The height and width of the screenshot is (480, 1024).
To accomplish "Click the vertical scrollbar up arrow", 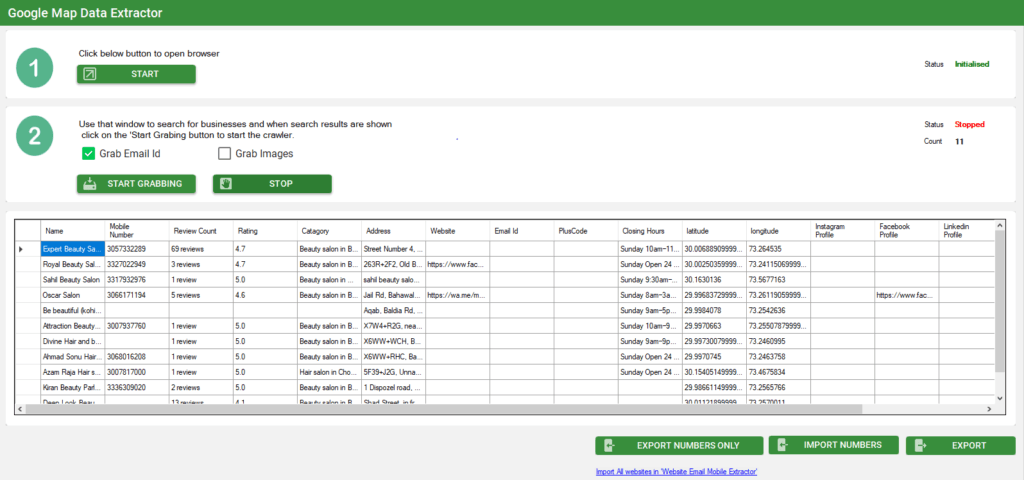I will coord(999,226).
